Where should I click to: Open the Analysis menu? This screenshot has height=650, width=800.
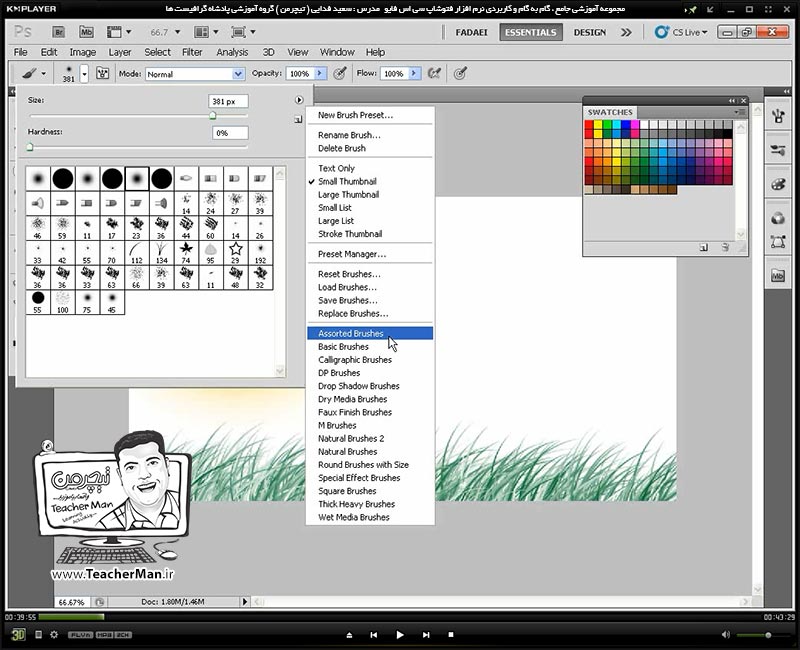click(232, 52)
